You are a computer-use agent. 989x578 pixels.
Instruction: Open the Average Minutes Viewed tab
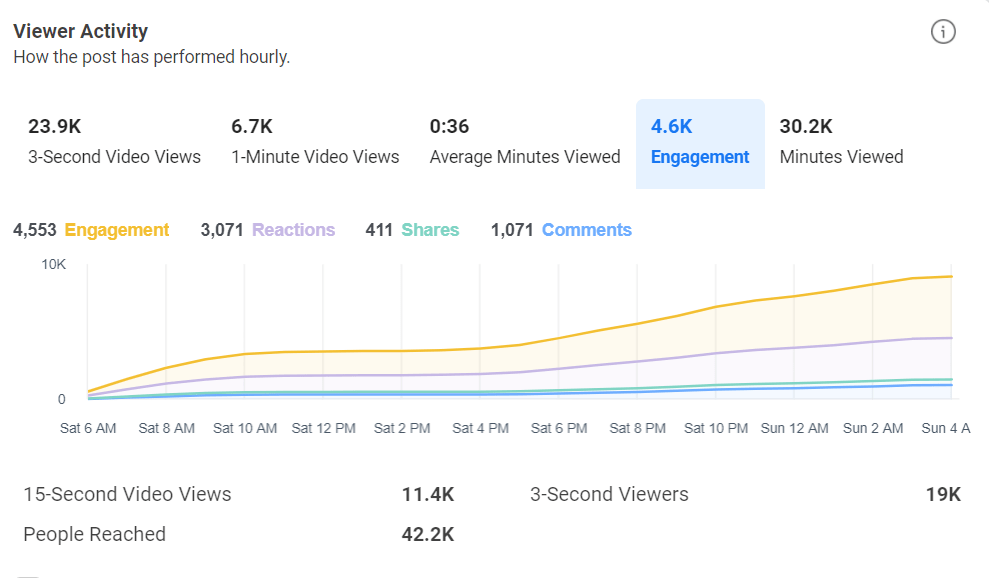click(x=524, y=143)
